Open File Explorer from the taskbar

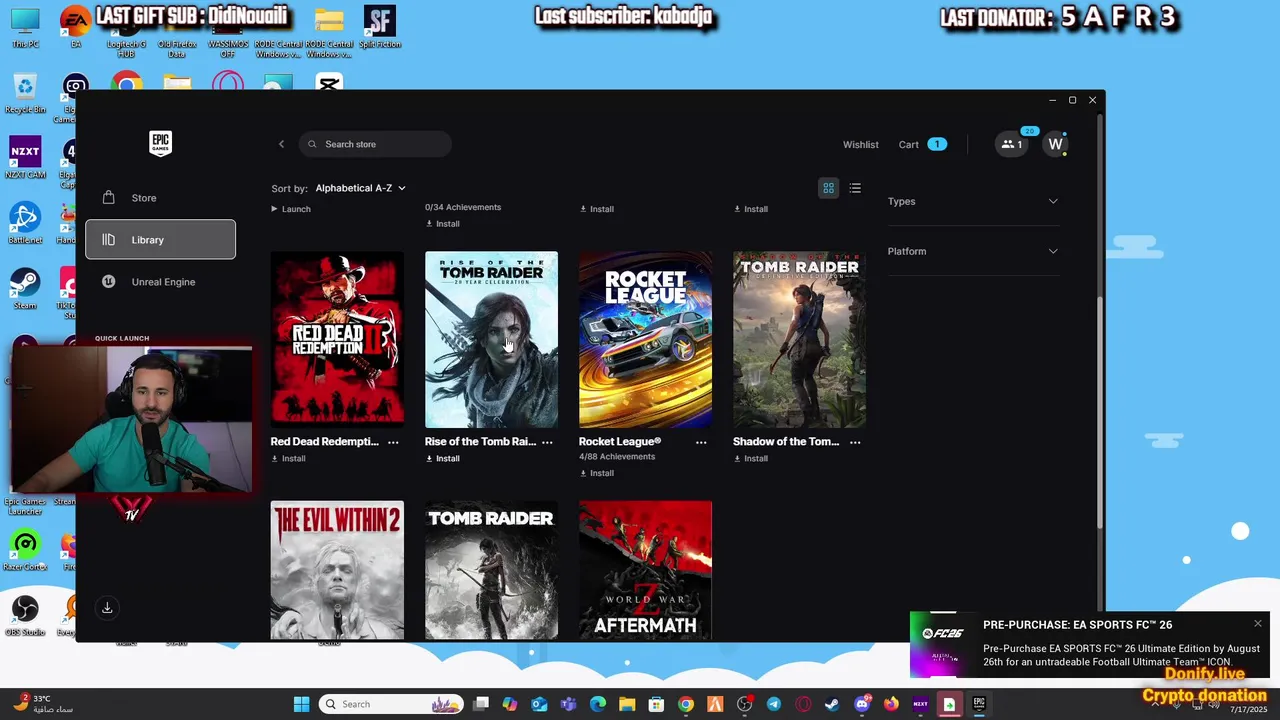click(x=627, y=704)
